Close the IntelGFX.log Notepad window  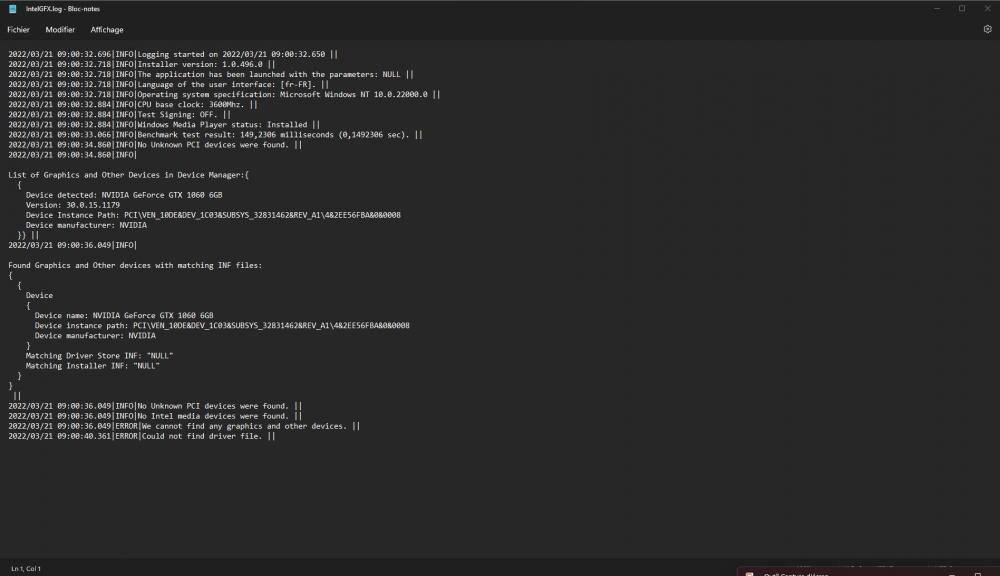point(985,8)
